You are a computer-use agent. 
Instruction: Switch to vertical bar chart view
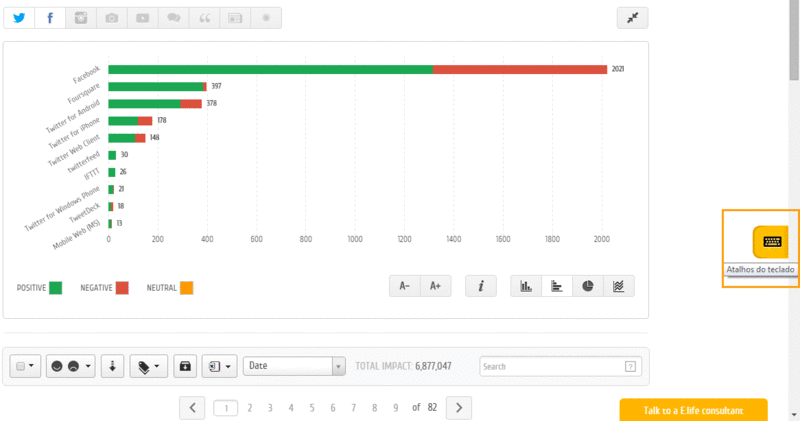[x=526, y=286]
